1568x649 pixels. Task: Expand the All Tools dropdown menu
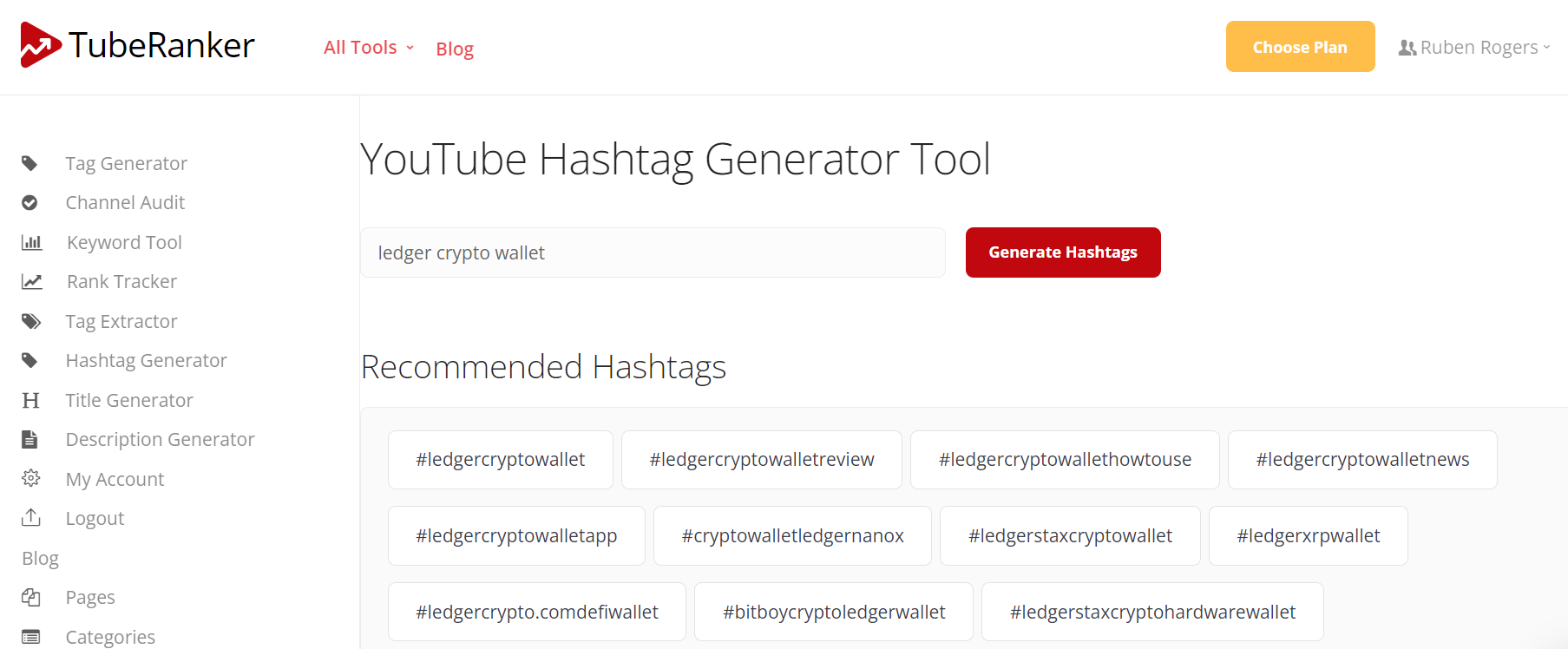click(x=369, y=48)
